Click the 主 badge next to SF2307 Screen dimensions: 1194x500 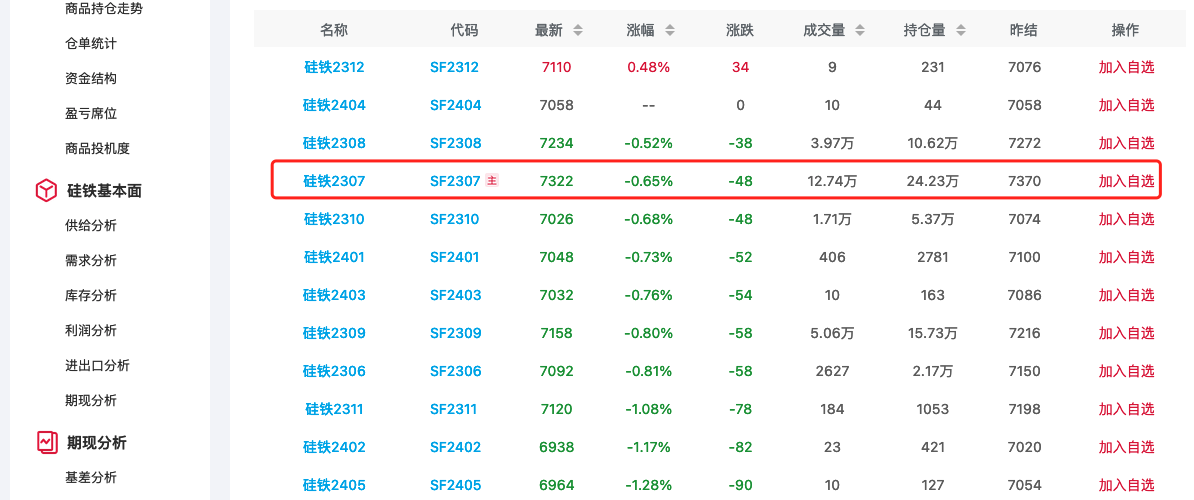[492, 181]
